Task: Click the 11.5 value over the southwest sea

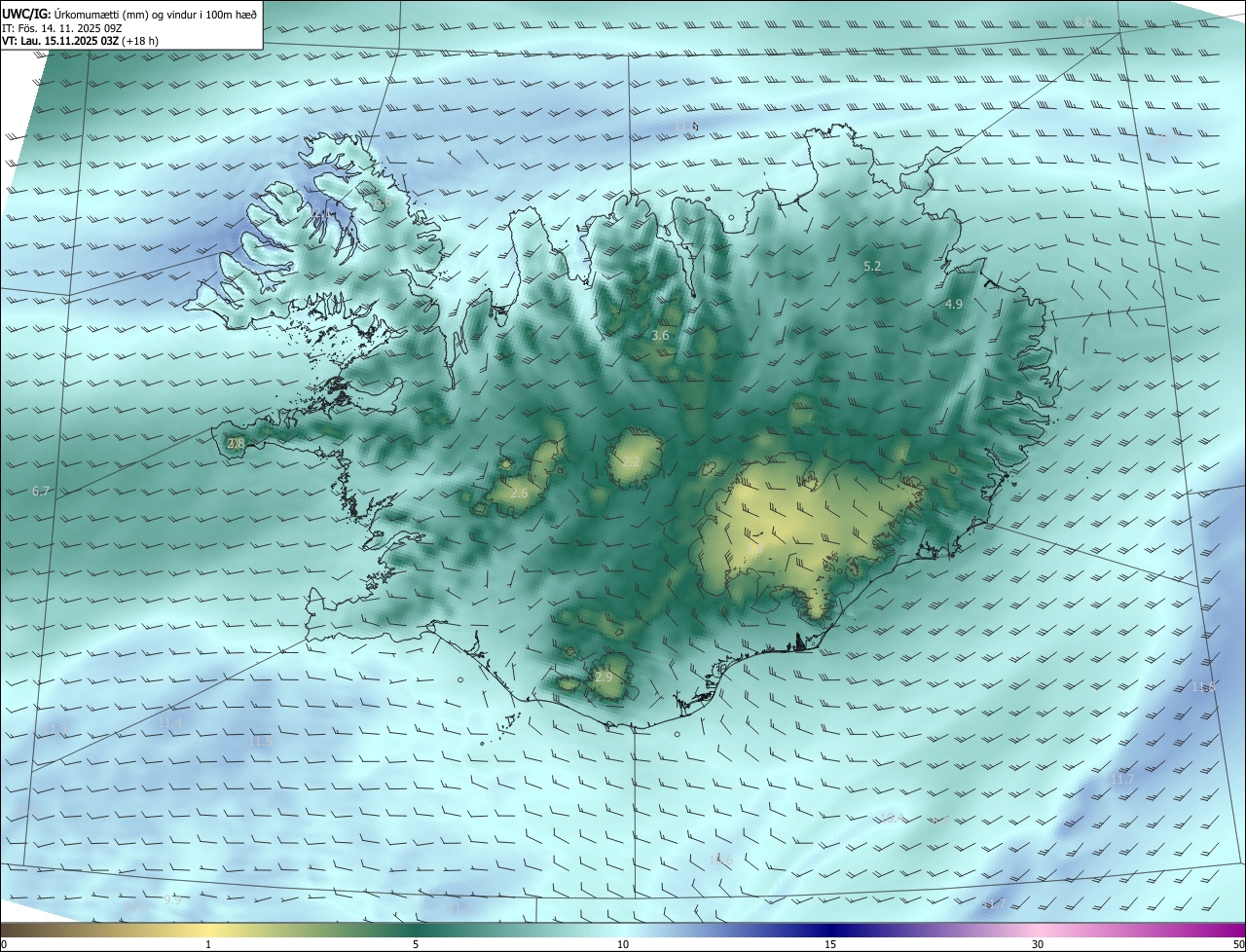Action: [260, 742]
